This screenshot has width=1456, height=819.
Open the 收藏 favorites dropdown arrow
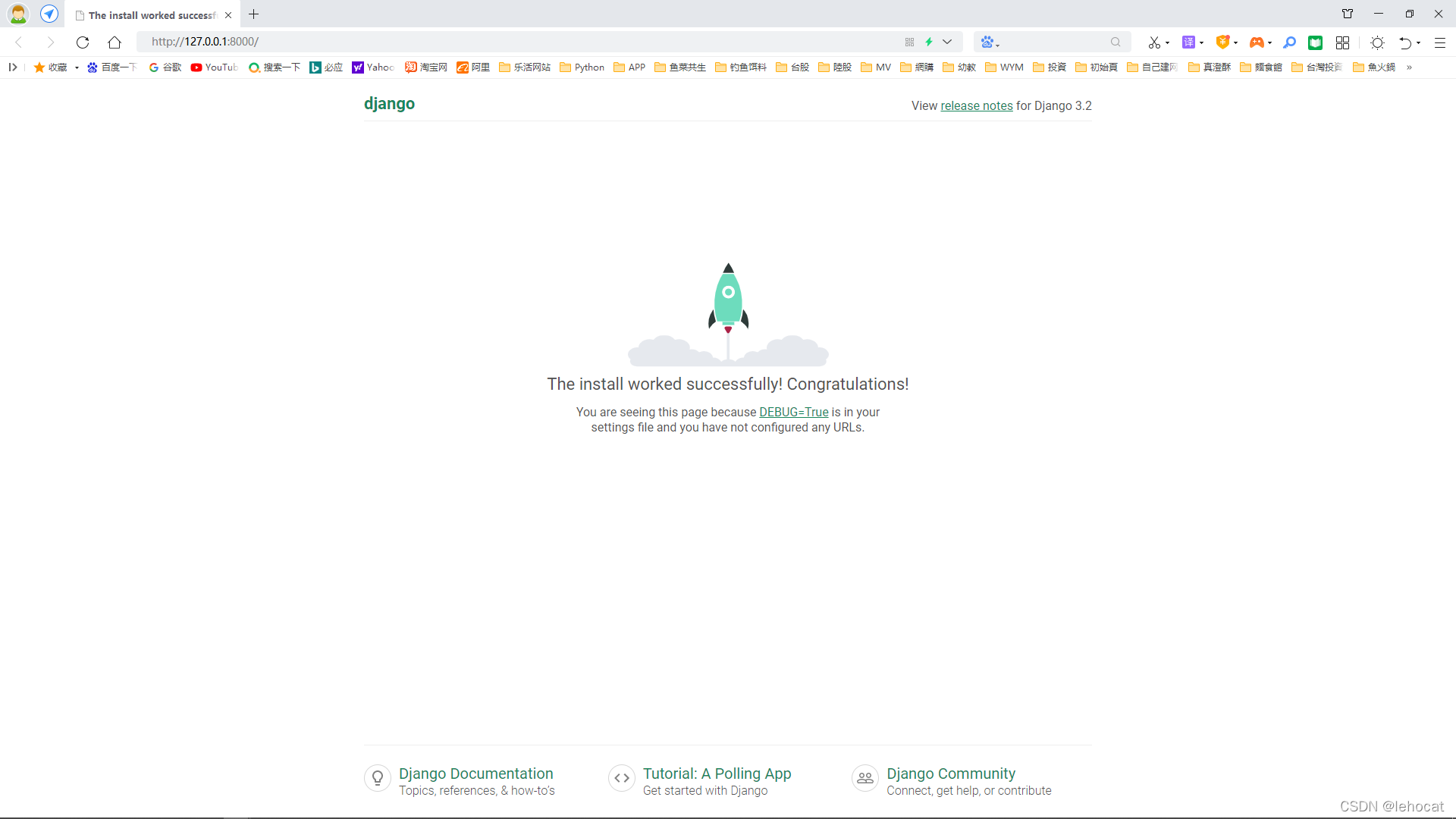coord(77,68)
